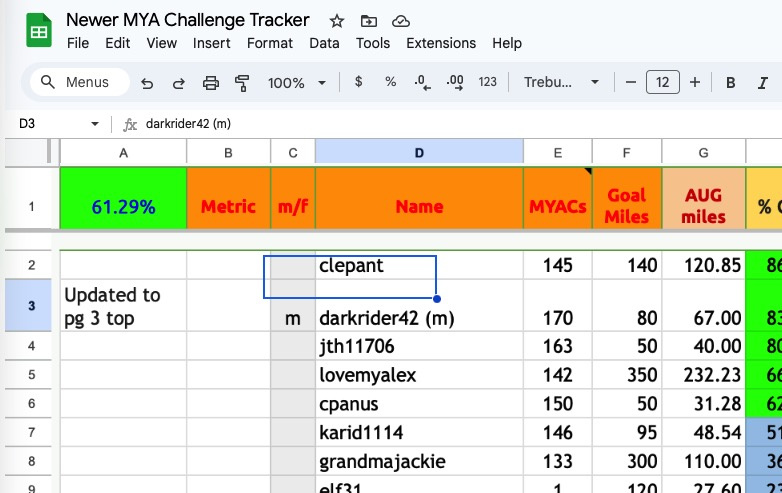Select column F header
This screenshot has width=782, height=493.
(x=626, y=153)
